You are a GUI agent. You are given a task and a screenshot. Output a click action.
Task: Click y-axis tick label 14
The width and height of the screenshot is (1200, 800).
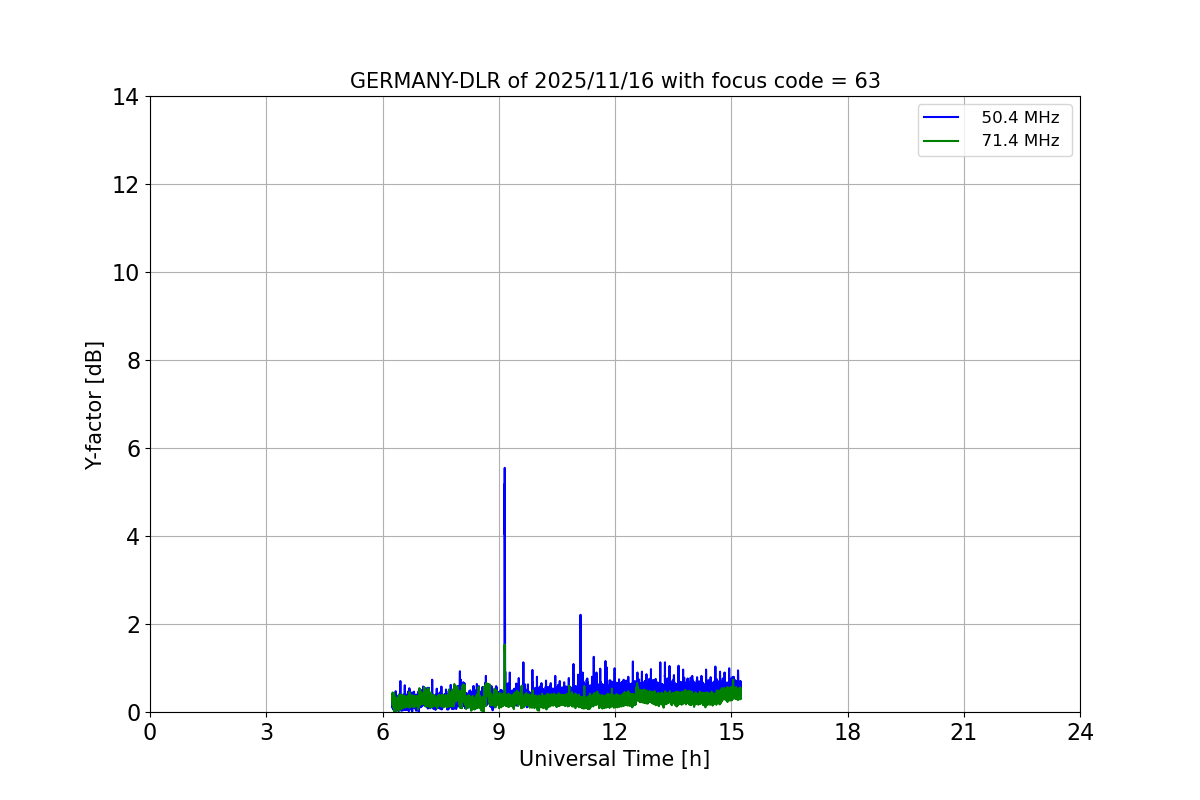pos(126,97)
